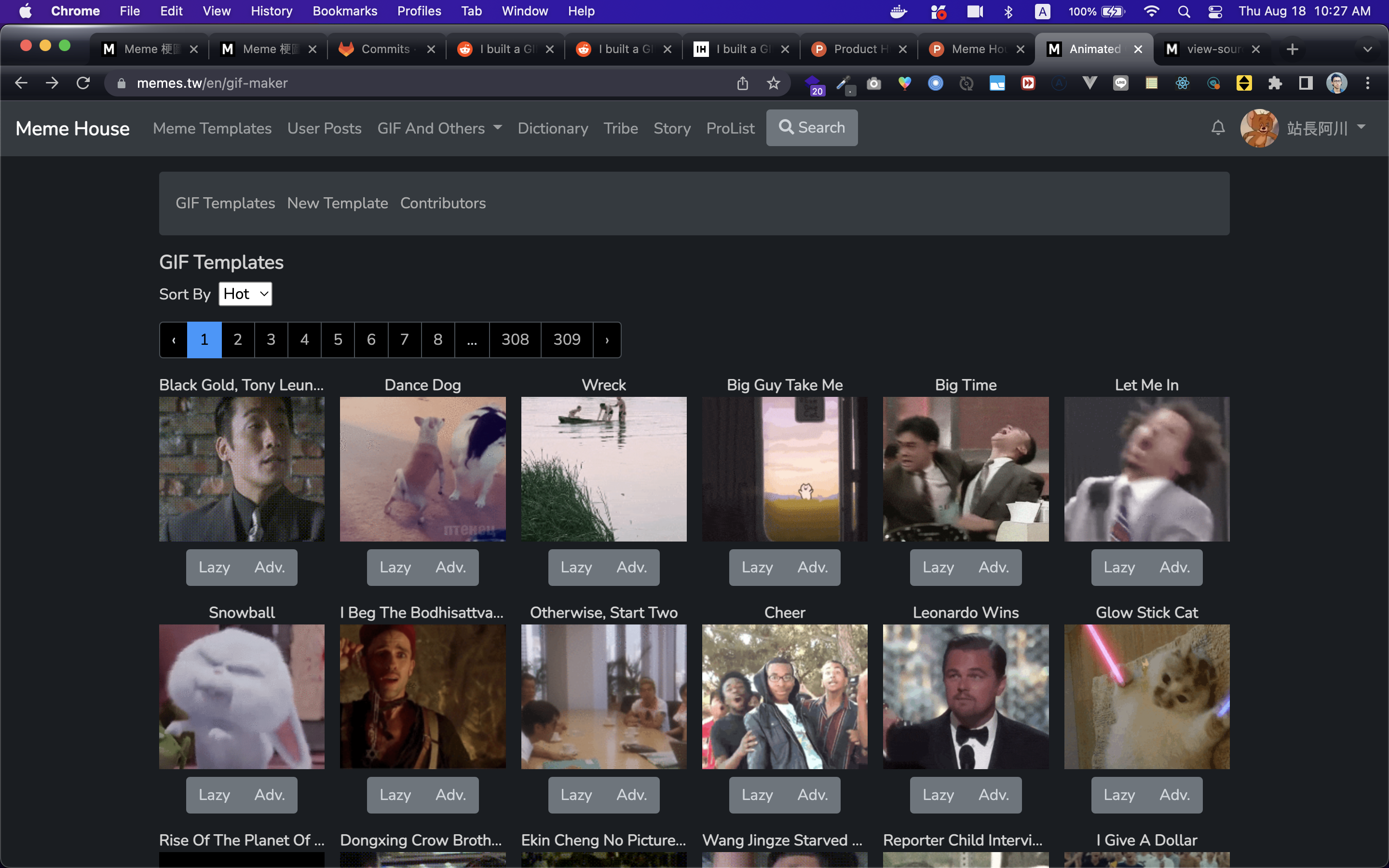
Task: Open Chrome Bookmarks menu
Action: point(345,12)
